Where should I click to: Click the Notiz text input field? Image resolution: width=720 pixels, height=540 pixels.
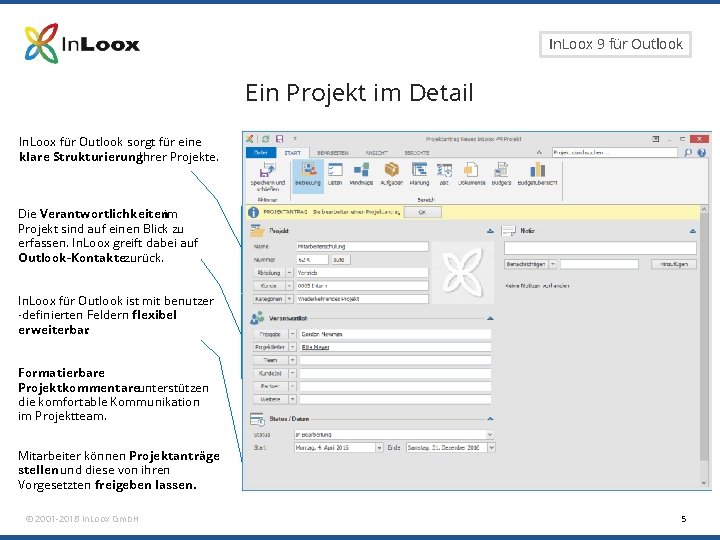coord(600,248)
